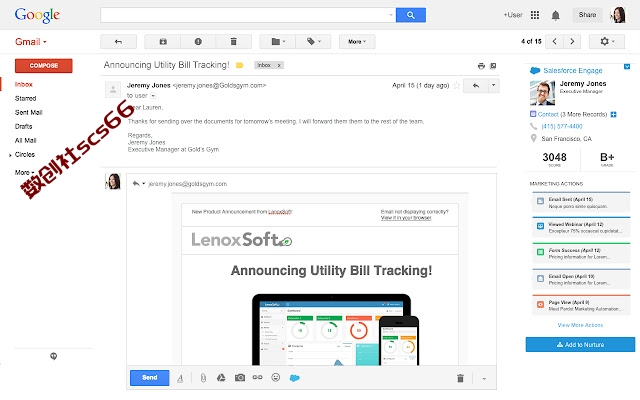This screenshot has width=640, height=400.
Task: Click the blue search magnifier button
Action: tap(411, 15)
